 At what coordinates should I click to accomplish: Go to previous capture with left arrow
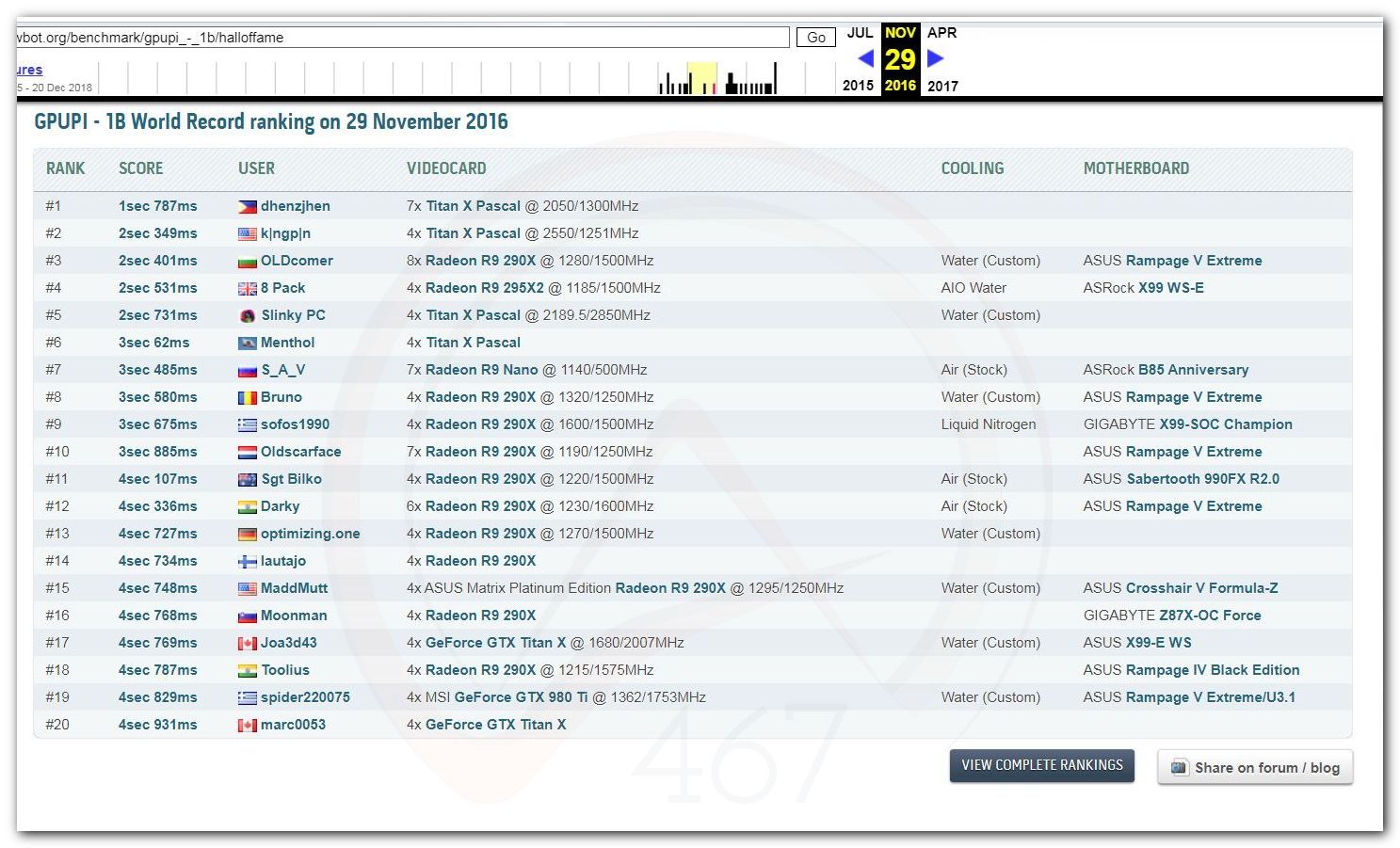[x=866, y=58]
